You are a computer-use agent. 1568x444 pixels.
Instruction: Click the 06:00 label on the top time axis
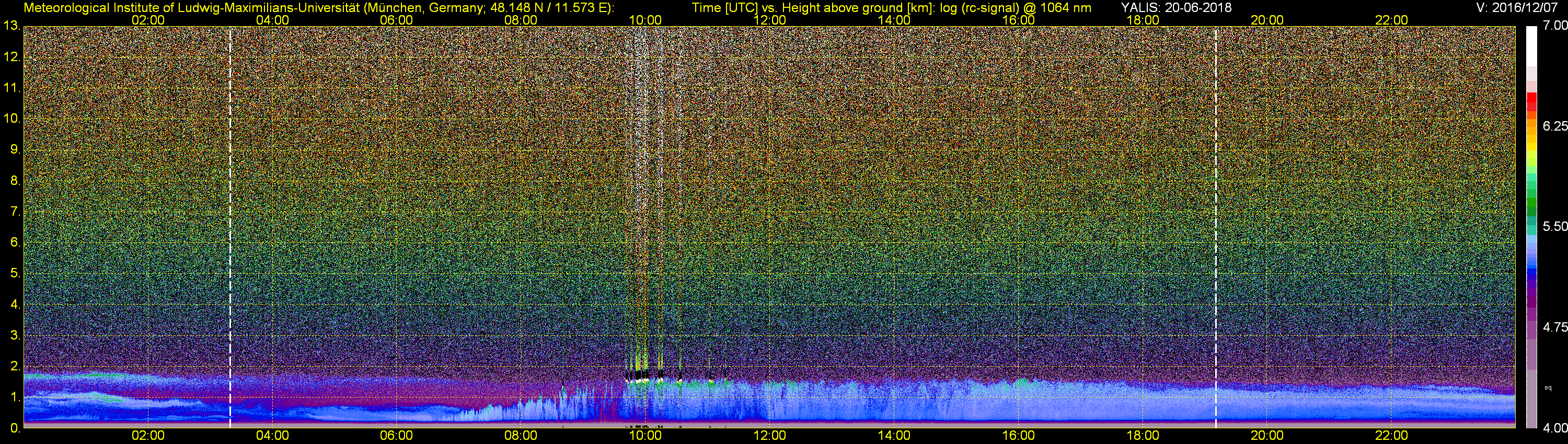(x=396, y=20)
